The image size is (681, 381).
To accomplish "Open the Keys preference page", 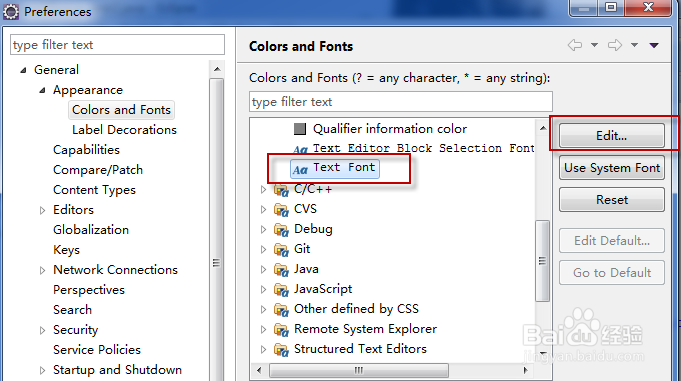I will (x=66, y=250).
